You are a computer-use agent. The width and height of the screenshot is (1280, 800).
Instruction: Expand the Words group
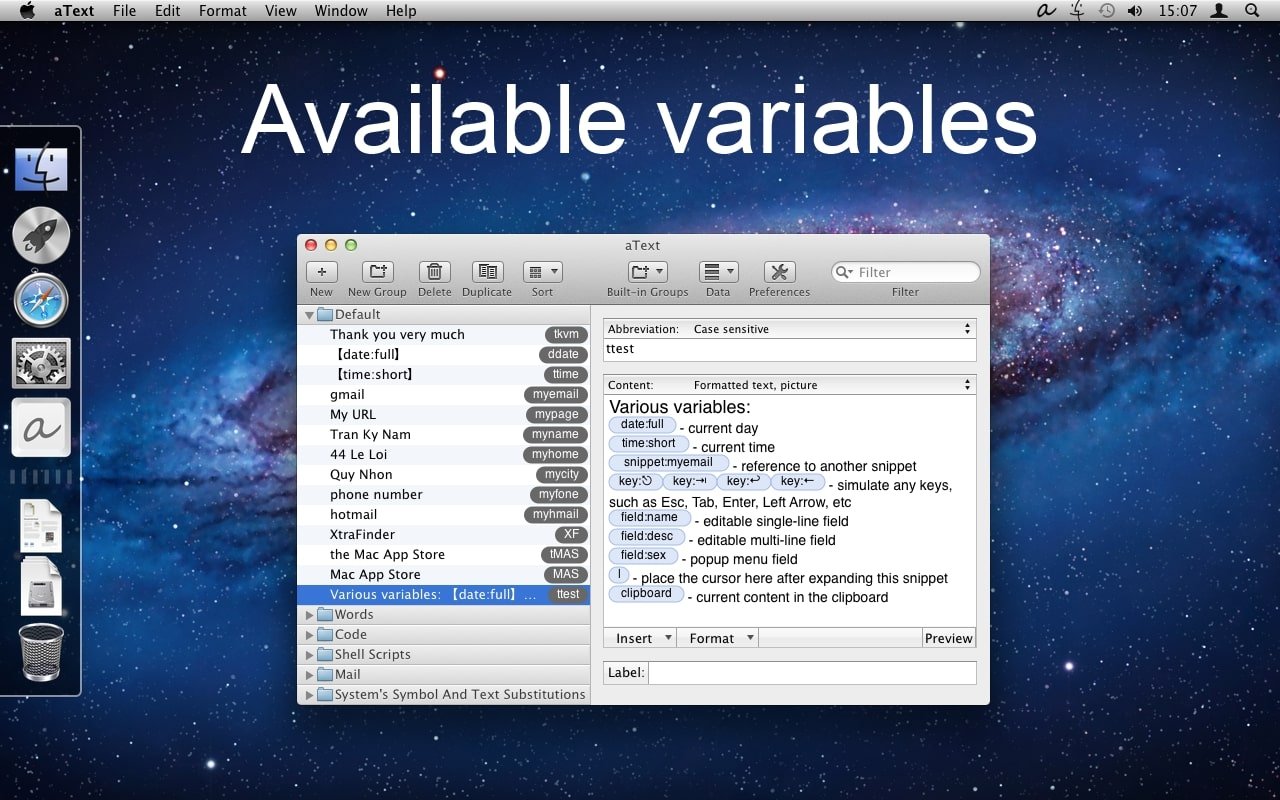tap(310, 615)
